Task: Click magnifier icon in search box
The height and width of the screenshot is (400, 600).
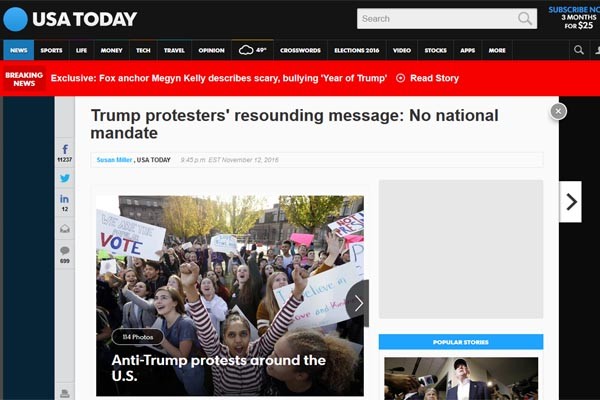Action: [x=525, y=18]
